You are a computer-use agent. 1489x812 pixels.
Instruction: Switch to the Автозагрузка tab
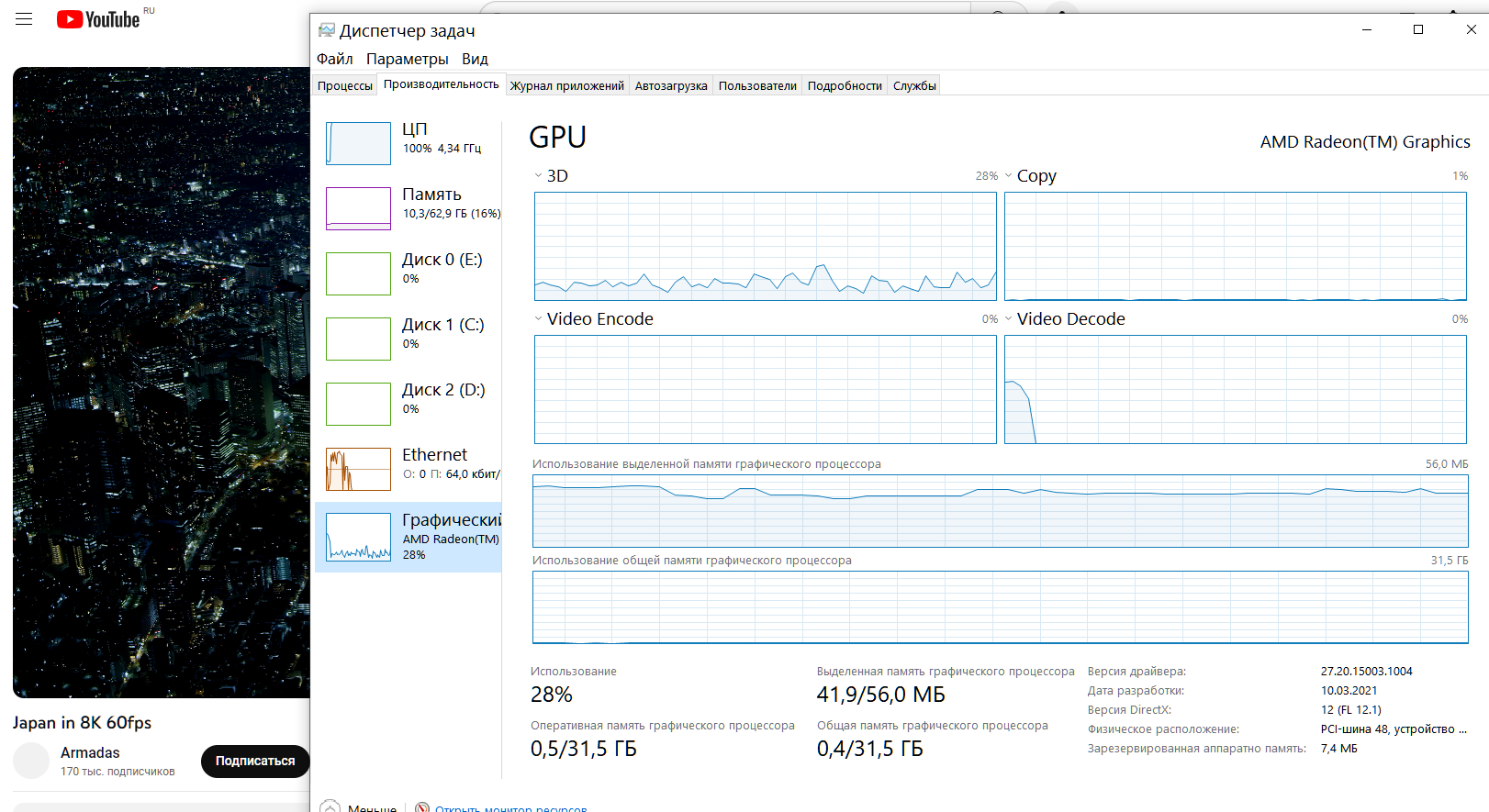point(671,85)
